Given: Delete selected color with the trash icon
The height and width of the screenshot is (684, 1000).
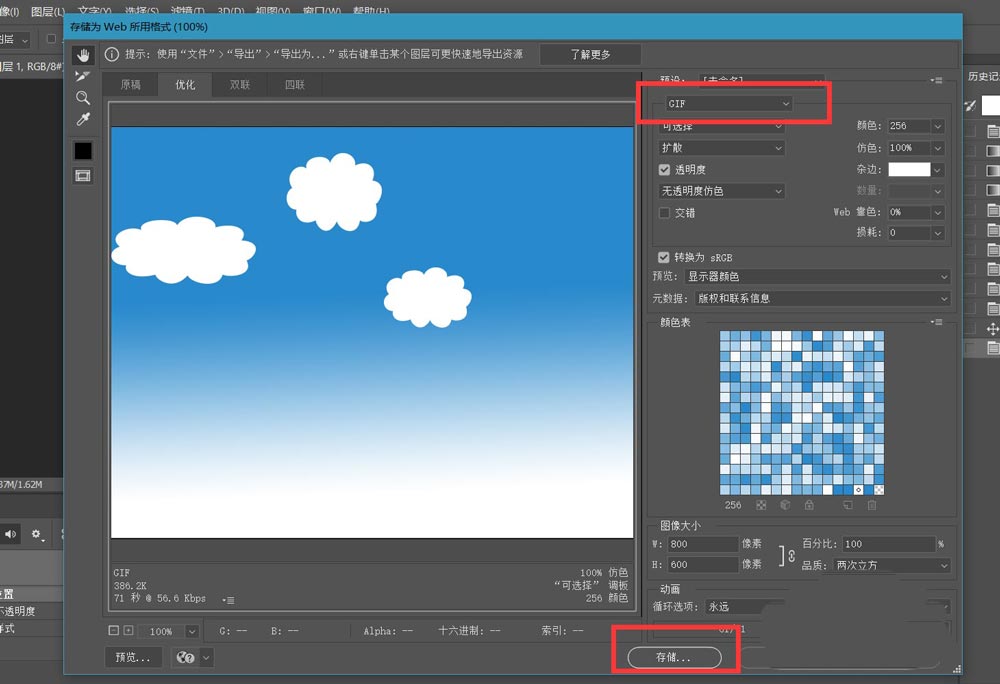Looking at the screenshot, I should click(x=872, y=505).
